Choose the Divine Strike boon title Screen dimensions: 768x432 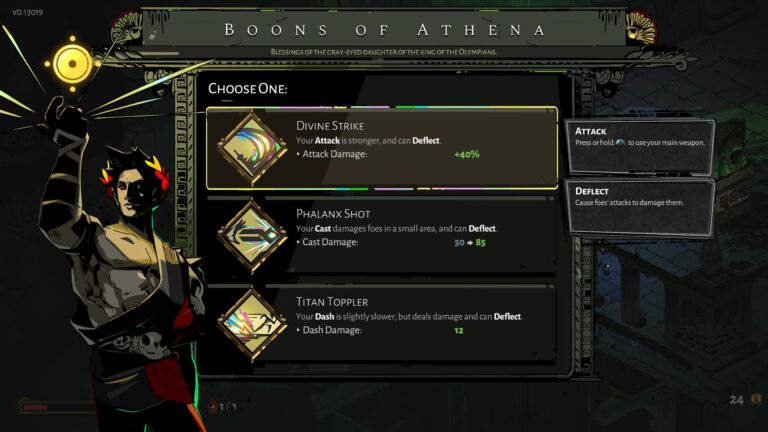click(330, 126)
